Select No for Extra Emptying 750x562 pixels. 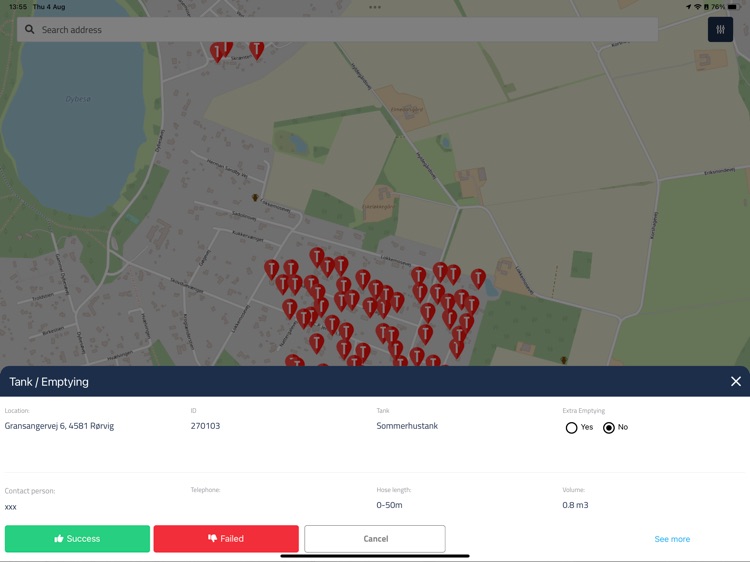point(608,428)
